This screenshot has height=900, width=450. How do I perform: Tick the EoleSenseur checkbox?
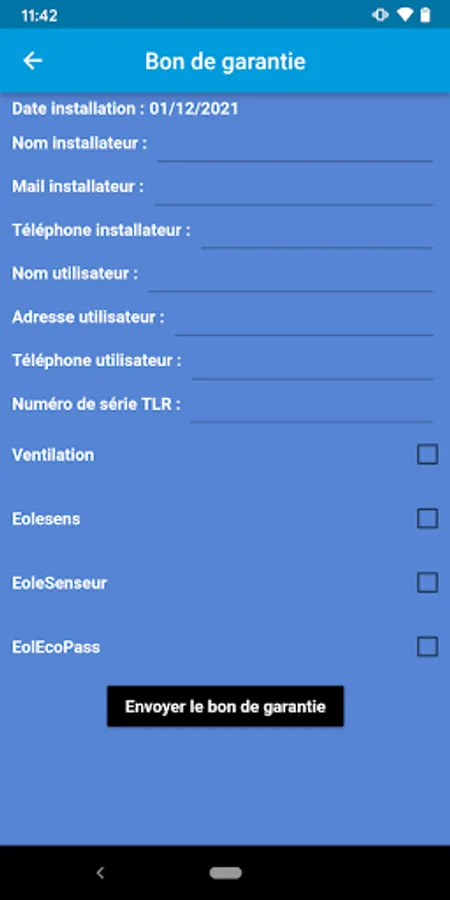pyautogui.click(x=427, y=583)
